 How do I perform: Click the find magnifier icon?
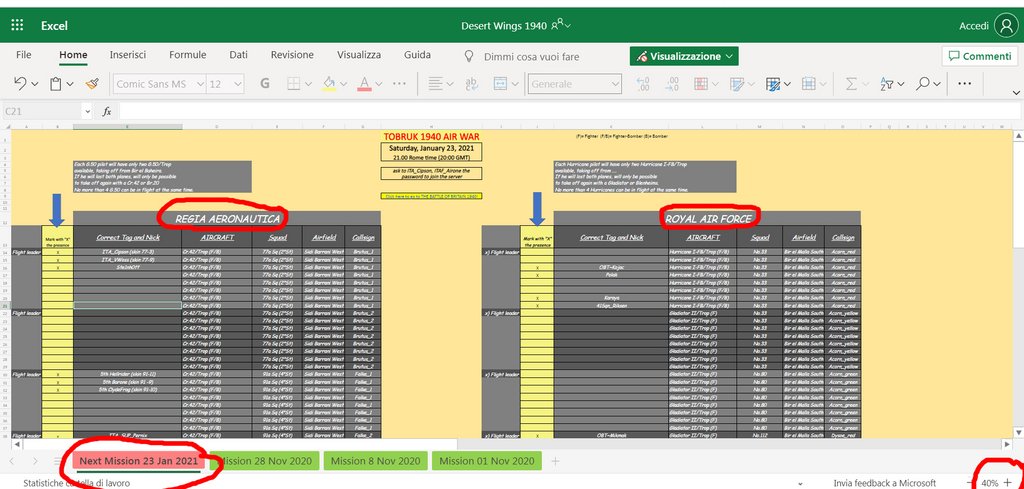click(x=922, y=84)
